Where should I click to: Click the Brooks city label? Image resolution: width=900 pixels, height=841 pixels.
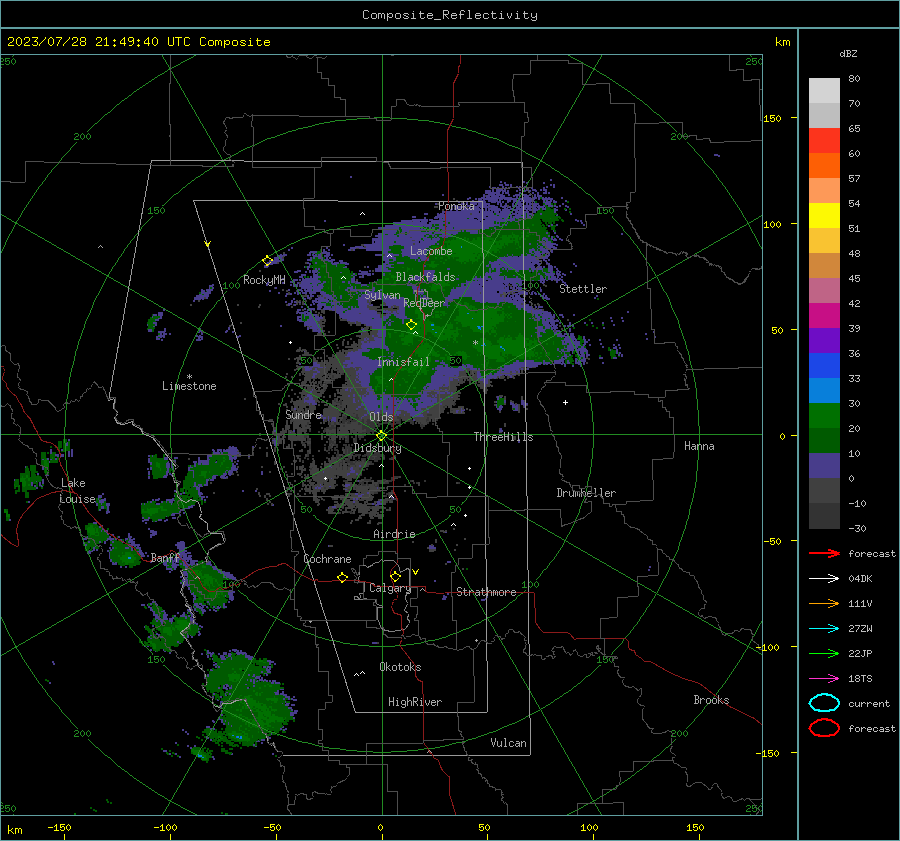pyautogui.click(x=711, y=700)
